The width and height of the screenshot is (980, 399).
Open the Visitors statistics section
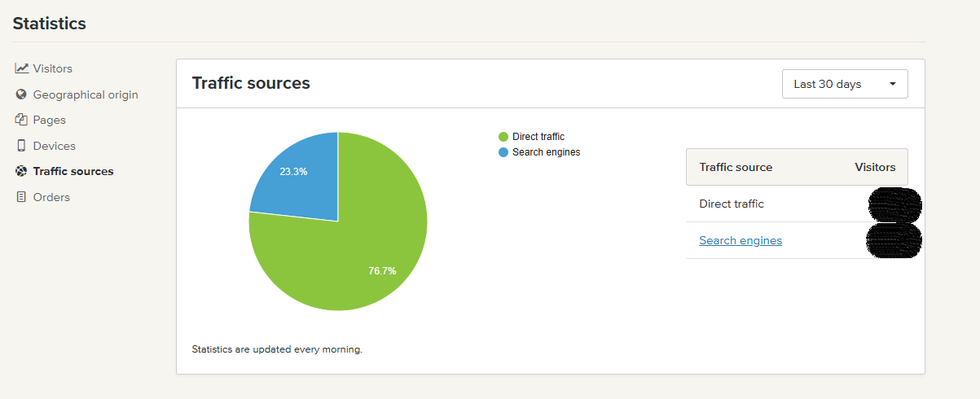pos(52,68)
